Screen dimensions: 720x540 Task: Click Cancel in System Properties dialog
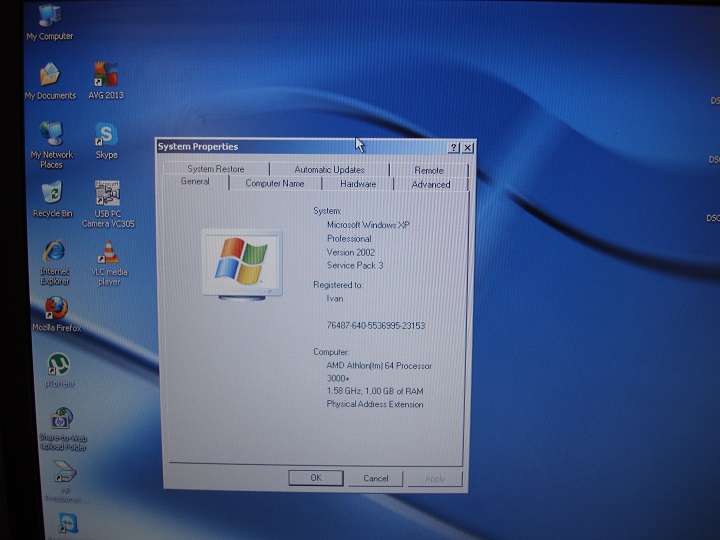click(376, 478)
